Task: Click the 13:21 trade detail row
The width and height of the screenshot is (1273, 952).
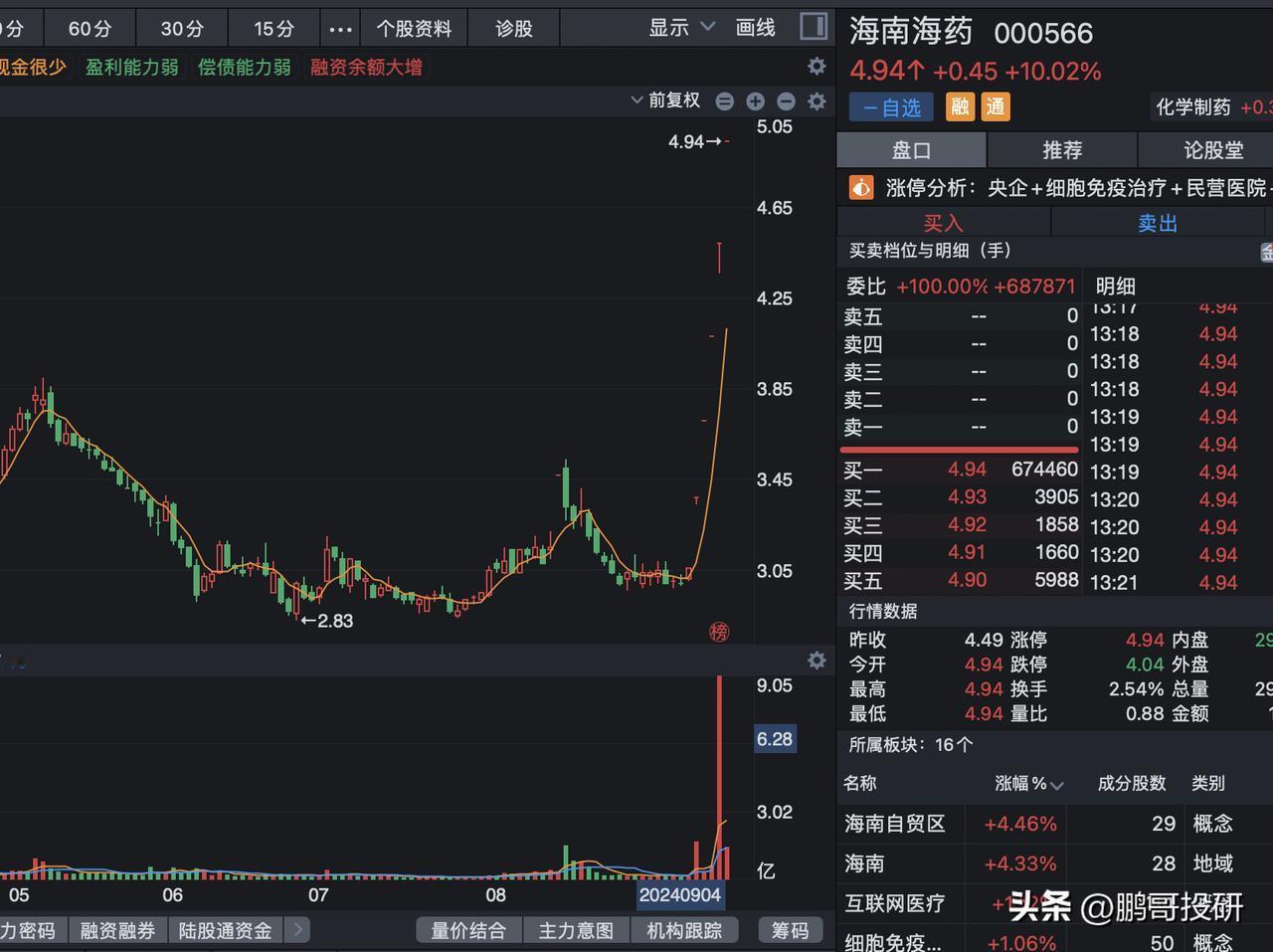Action: 1164,582
